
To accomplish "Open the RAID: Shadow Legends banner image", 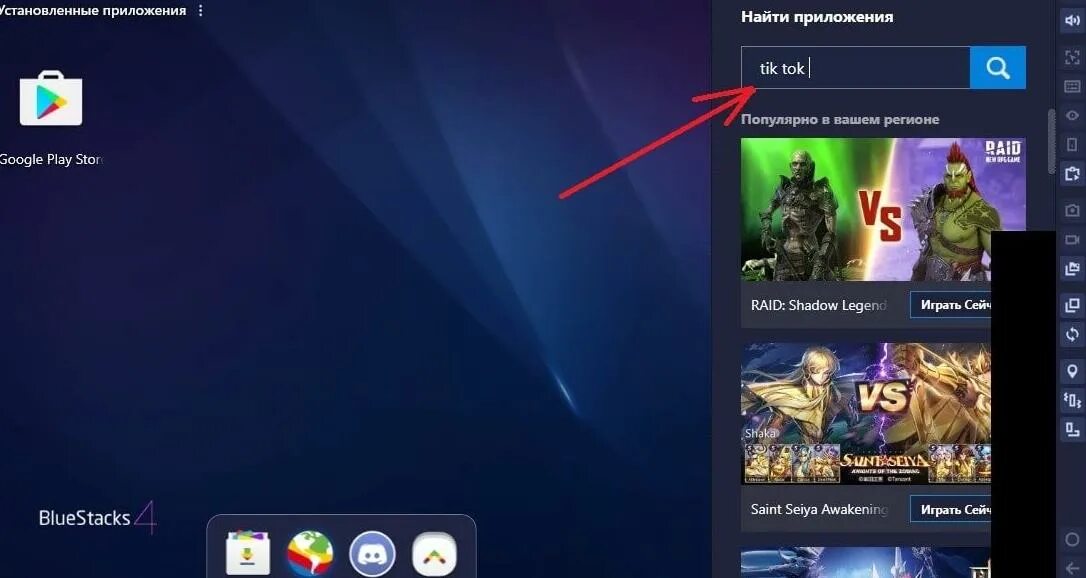I will point(883,209).
